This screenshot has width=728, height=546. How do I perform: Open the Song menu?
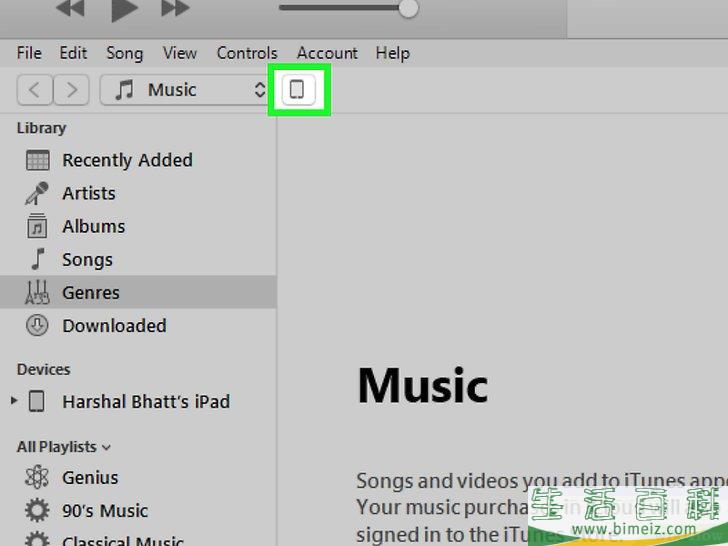coord(124,53)
